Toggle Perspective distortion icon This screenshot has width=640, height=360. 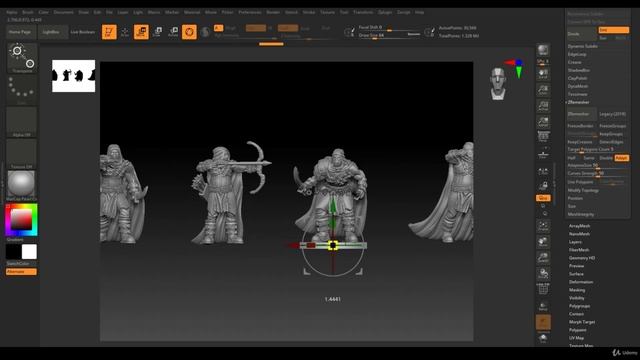543,137
